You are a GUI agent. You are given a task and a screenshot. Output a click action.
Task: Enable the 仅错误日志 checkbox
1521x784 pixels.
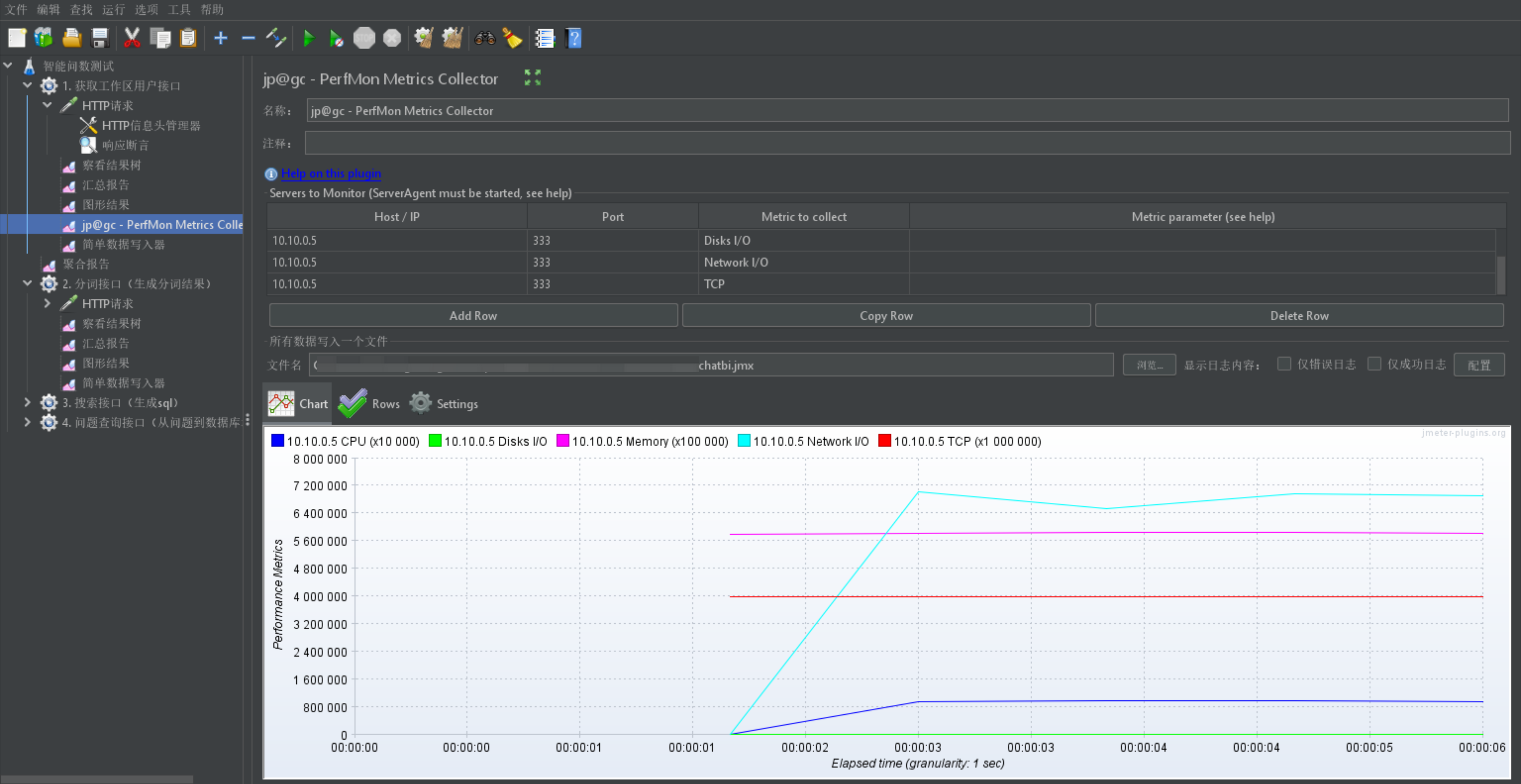[x=1284, y=363]
